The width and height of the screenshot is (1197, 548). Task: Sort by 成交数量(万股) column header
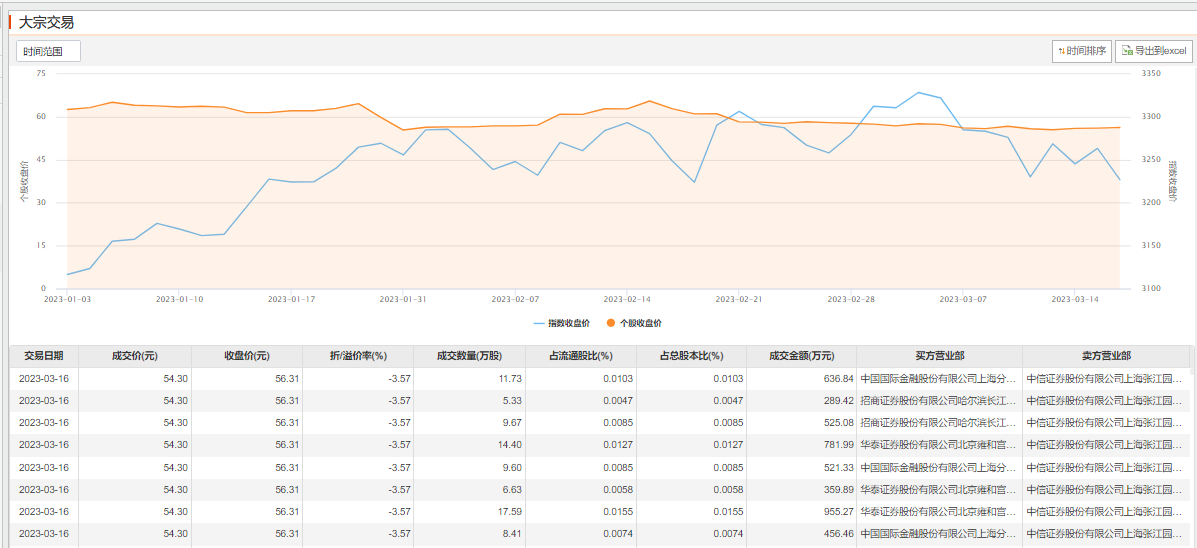tap(469, 356)
